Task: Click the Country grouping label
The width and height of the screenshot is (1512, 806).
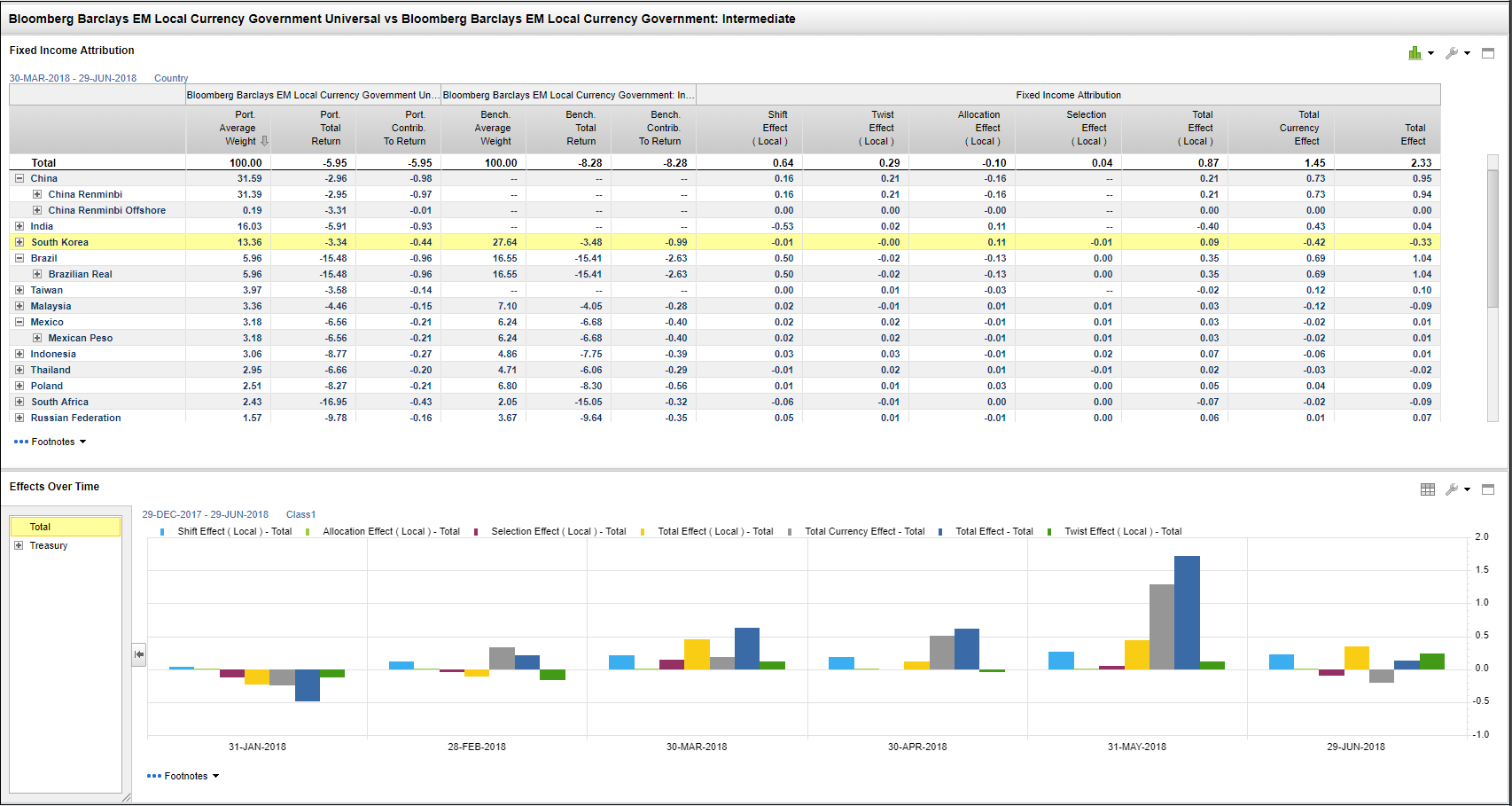Action: click(171, 78)
